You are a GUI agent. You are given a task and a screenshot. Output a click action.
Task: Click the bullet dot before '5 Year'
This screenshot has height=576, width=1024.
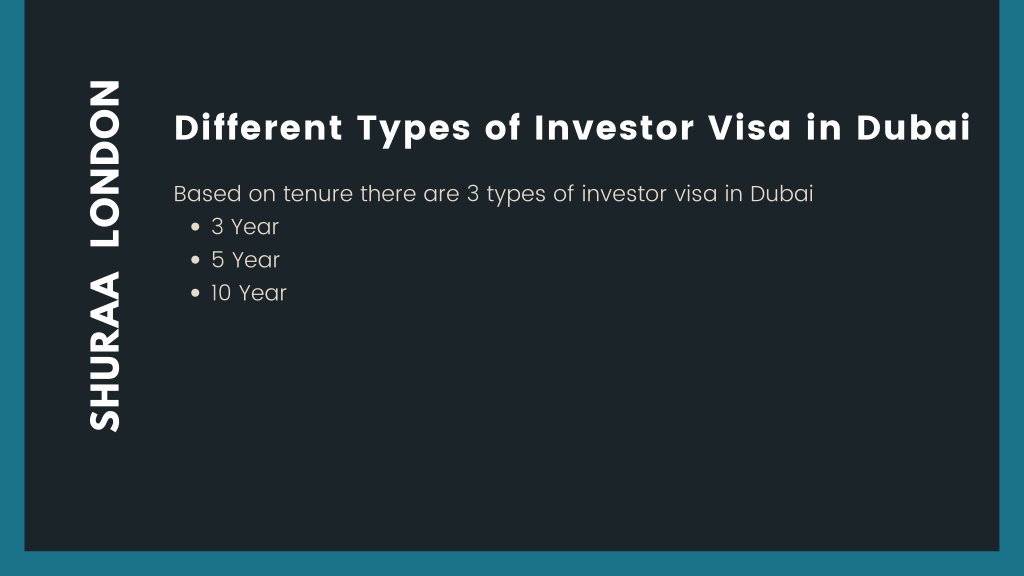click(x=195, y=260)
